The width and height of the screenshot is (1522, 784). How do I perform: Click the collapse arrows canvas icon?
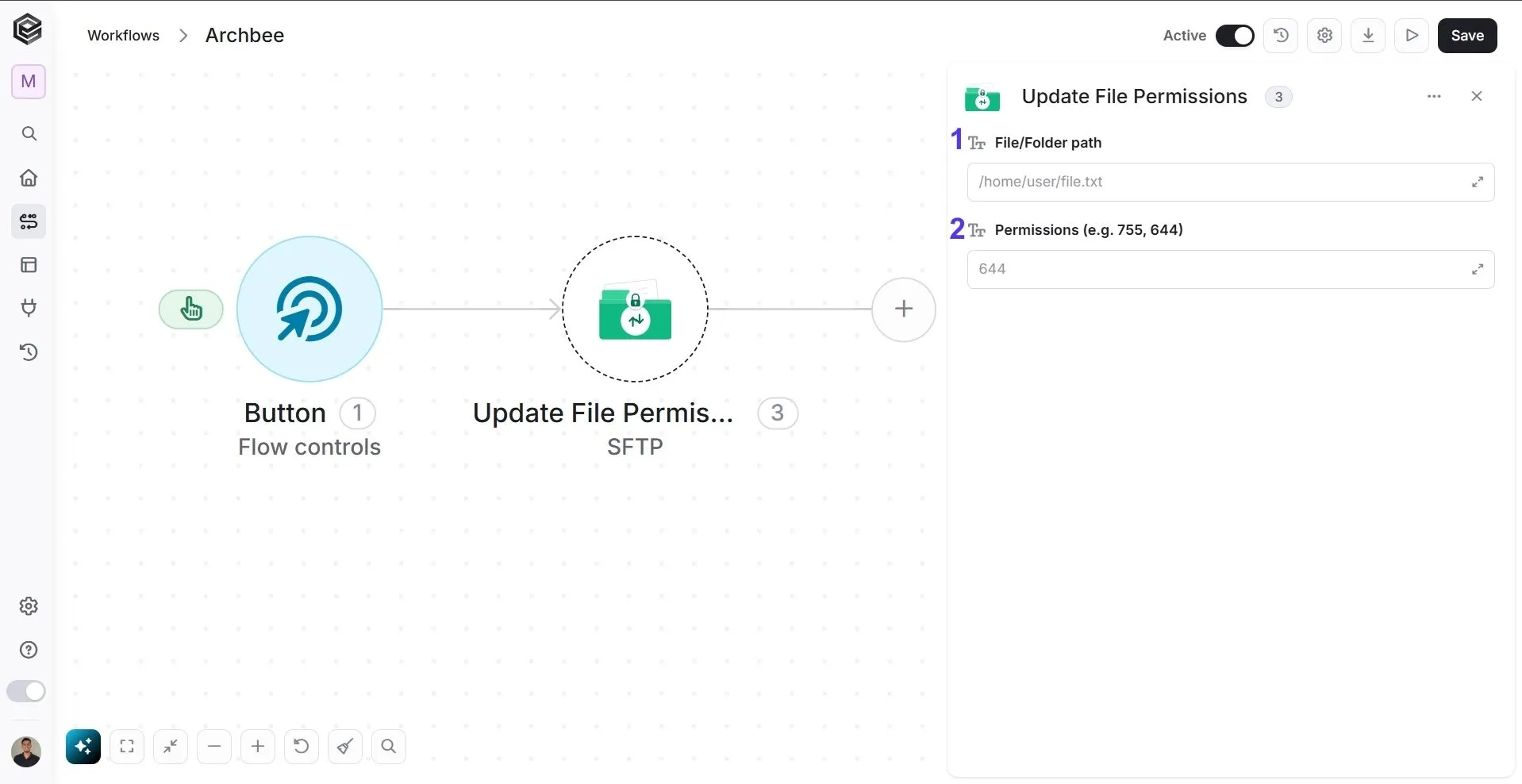tap(171, 747)
